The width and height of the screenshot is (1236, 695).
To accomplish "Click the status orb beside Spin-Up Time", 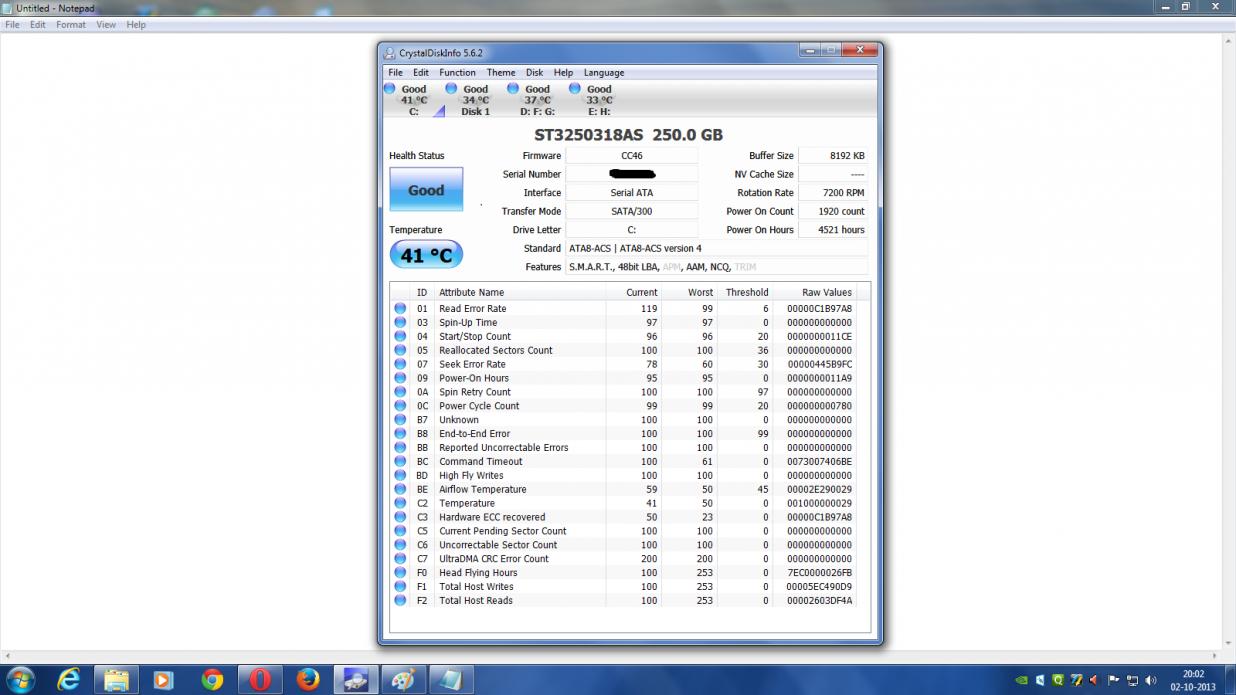I will (400, 323).
